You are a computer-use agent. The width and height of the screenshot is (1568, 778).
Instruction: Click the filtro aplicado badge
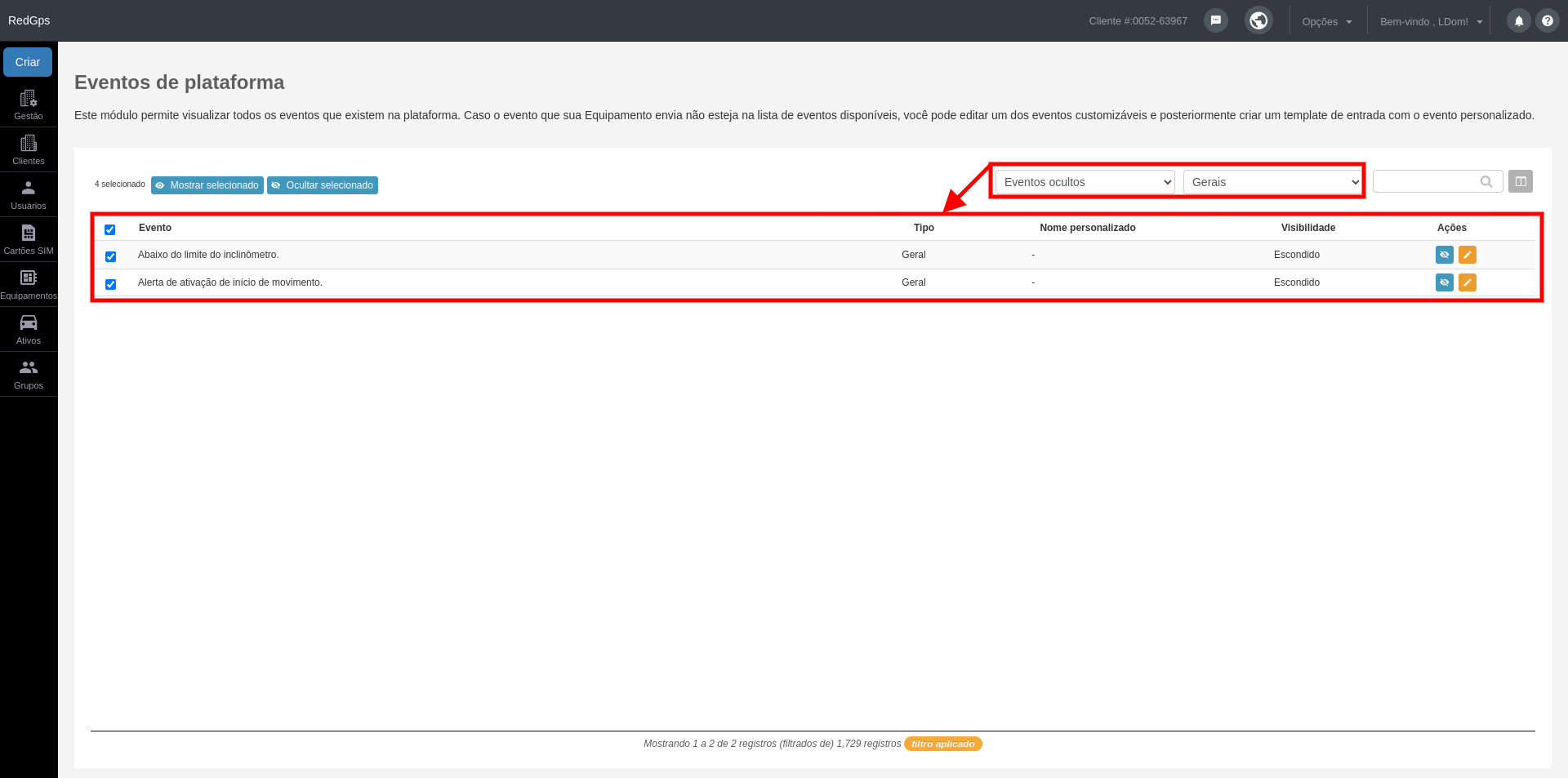(x=943, y=744)
